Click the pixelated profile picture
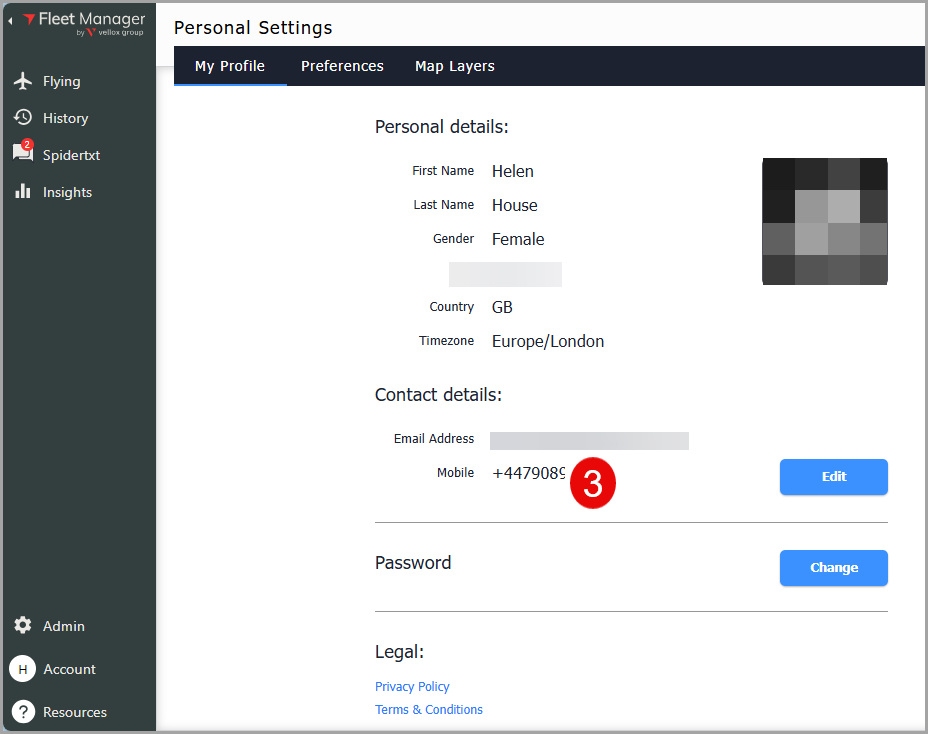The image size is (928, 734). click(825, 221)
